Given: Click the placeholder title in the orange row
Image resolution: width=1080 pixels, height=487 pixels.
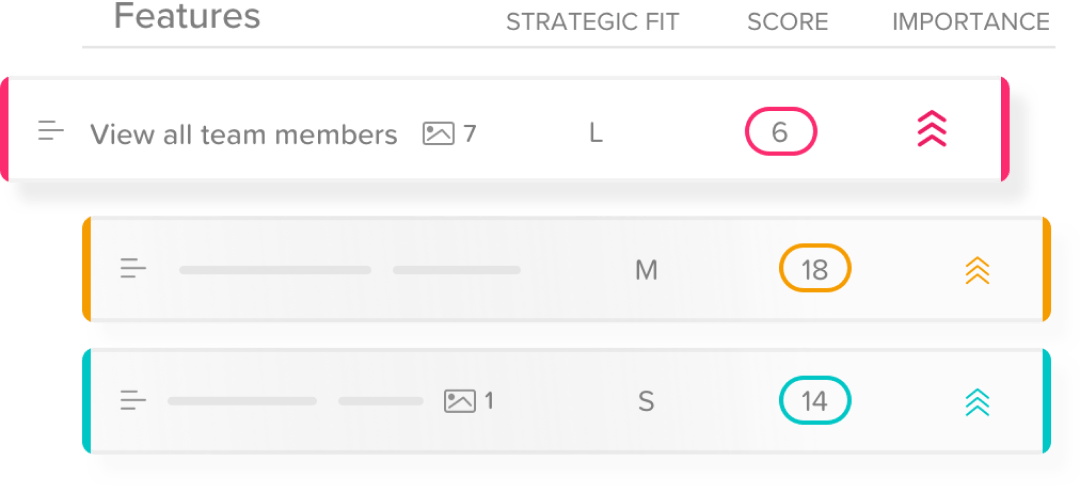Looking at the screenshot, I should point(350,270).
